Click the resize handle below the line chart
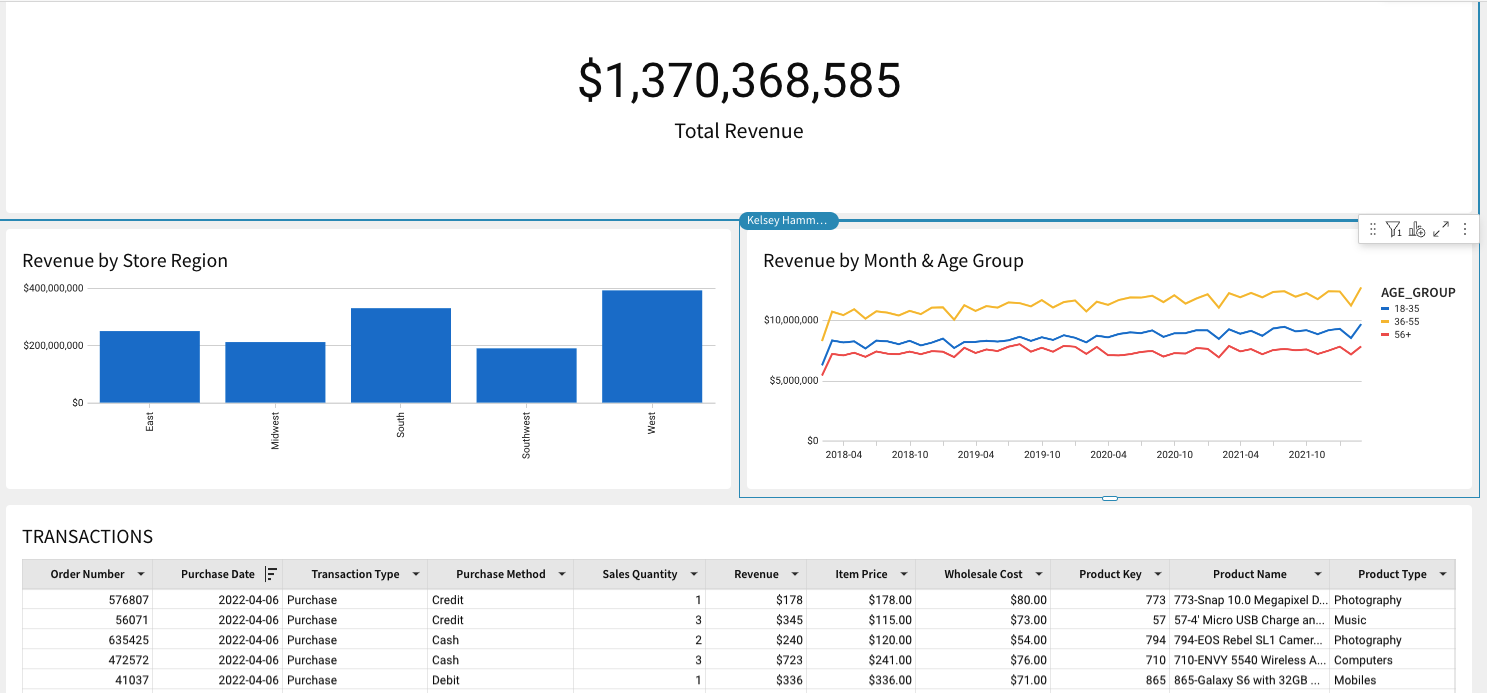This screenshot has height=693, width=1487. [x=1109, y=498]
